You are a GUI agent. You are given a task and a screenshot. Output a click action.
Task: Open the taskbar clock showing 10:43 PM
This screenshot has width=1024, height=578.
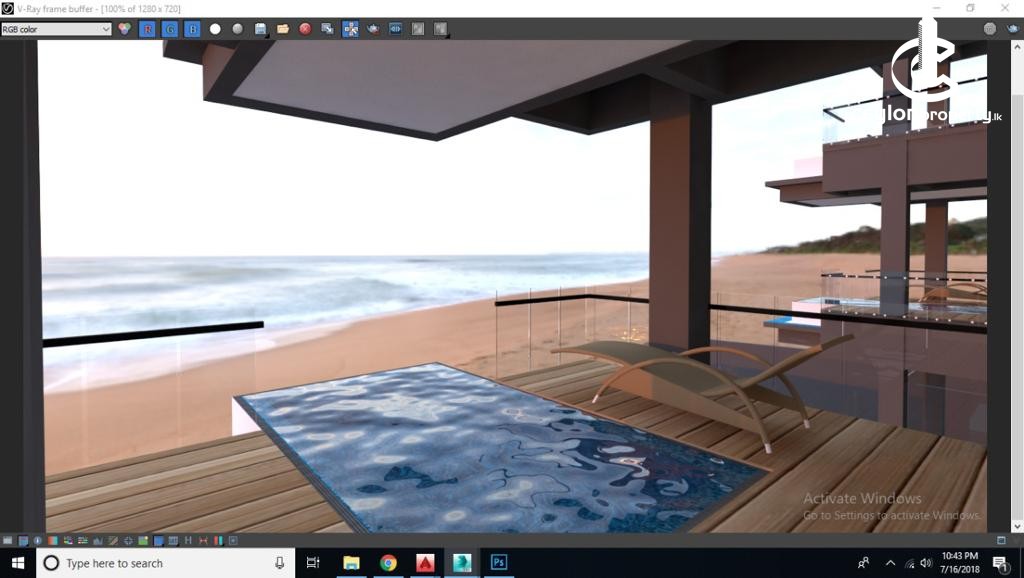(959, 563)
